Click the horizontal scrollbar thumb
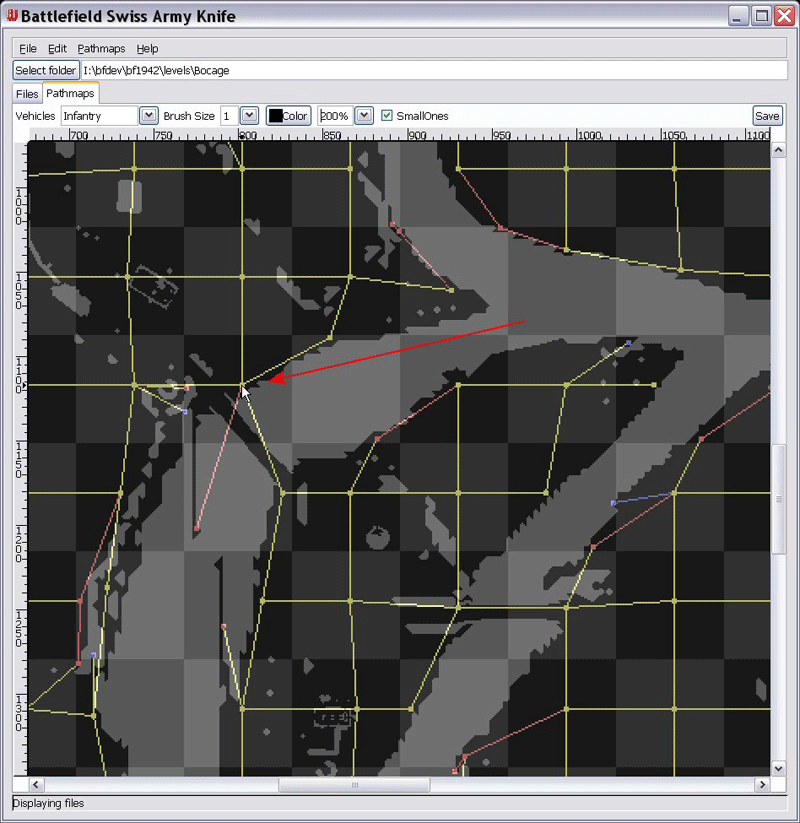The image size is (800, 823). (354, 785)
